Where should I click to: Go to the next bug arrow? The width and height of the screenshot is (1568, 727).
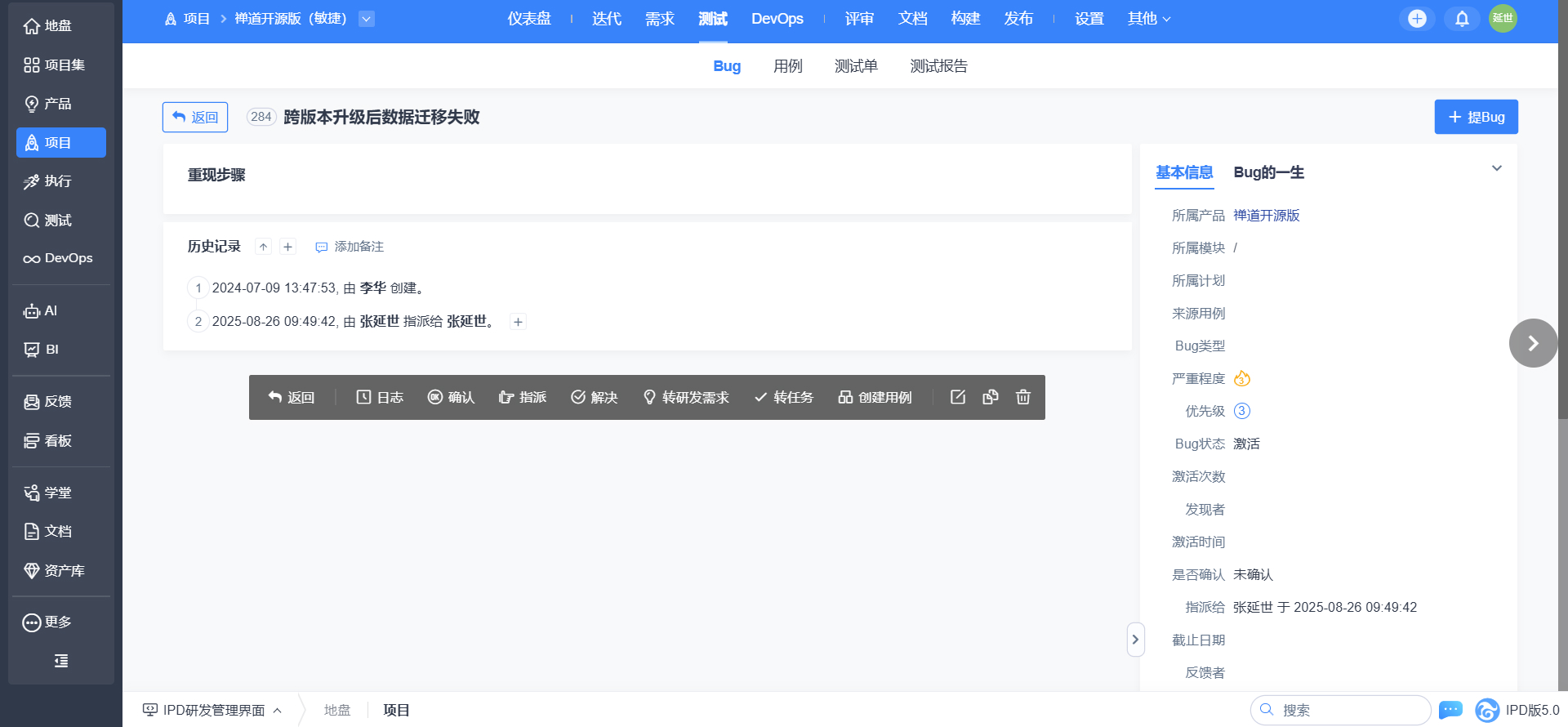[1533, 343]
